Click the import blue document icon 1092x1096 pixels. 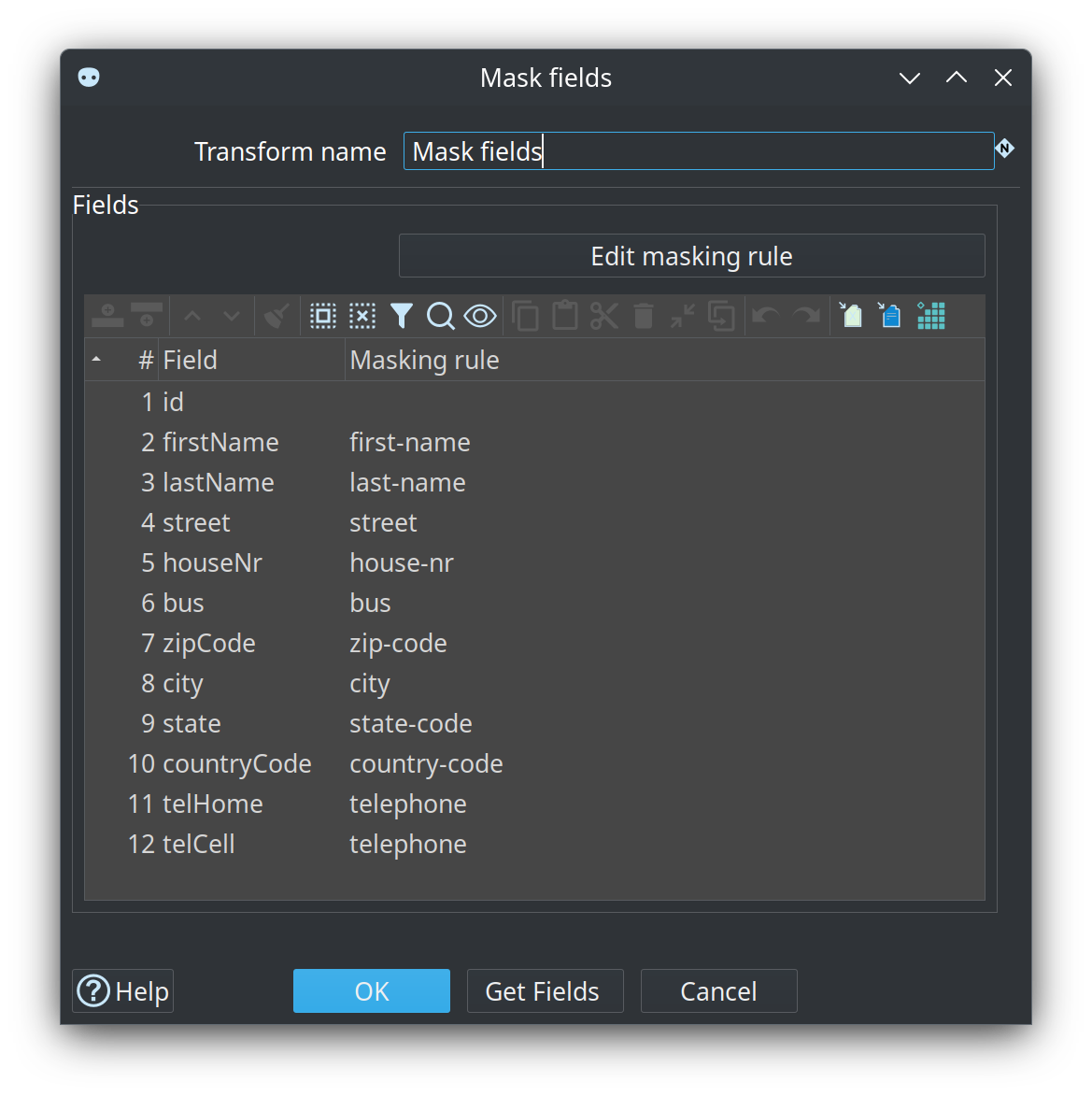tap(889, 315)
